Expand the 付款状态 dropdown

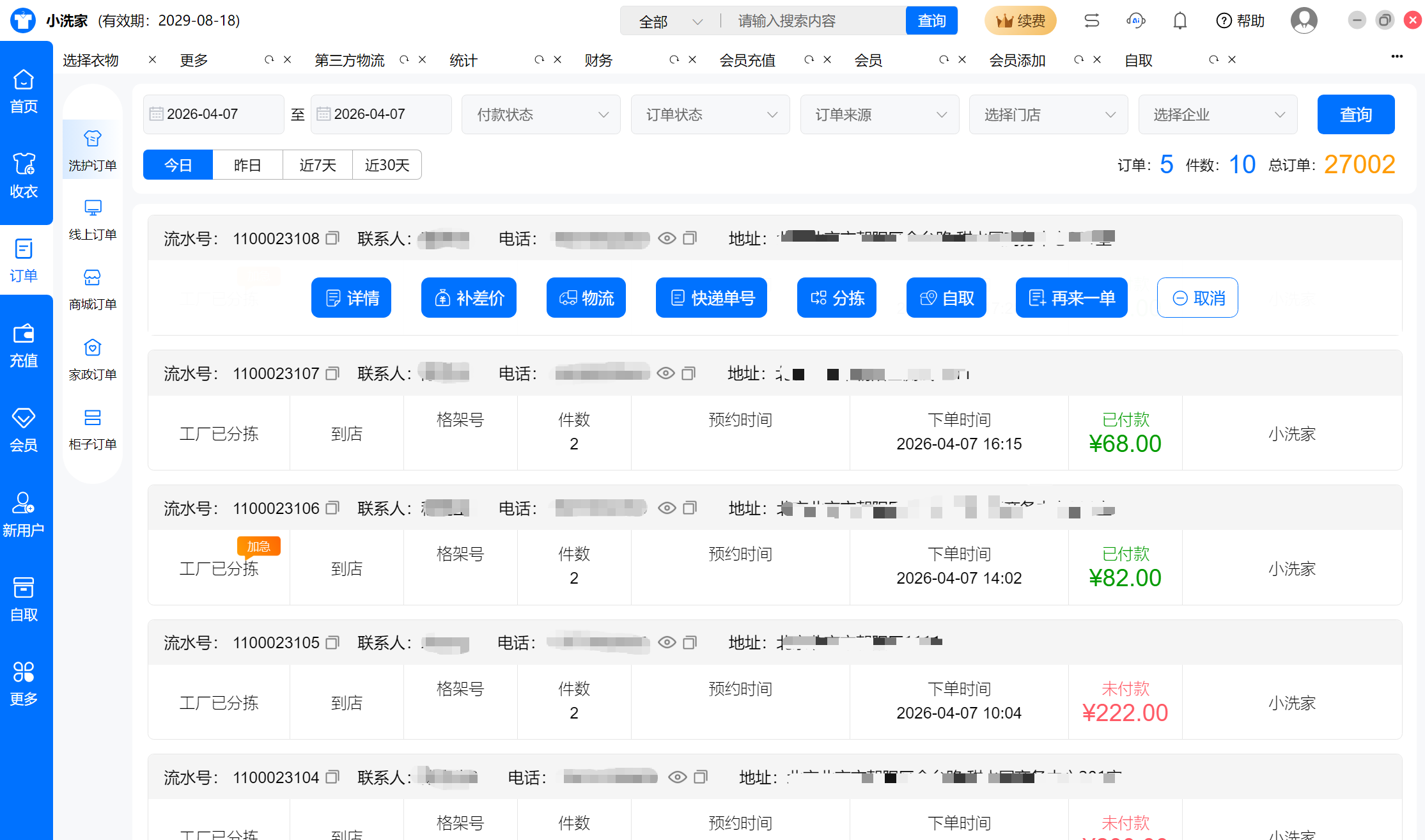point(541,114)
